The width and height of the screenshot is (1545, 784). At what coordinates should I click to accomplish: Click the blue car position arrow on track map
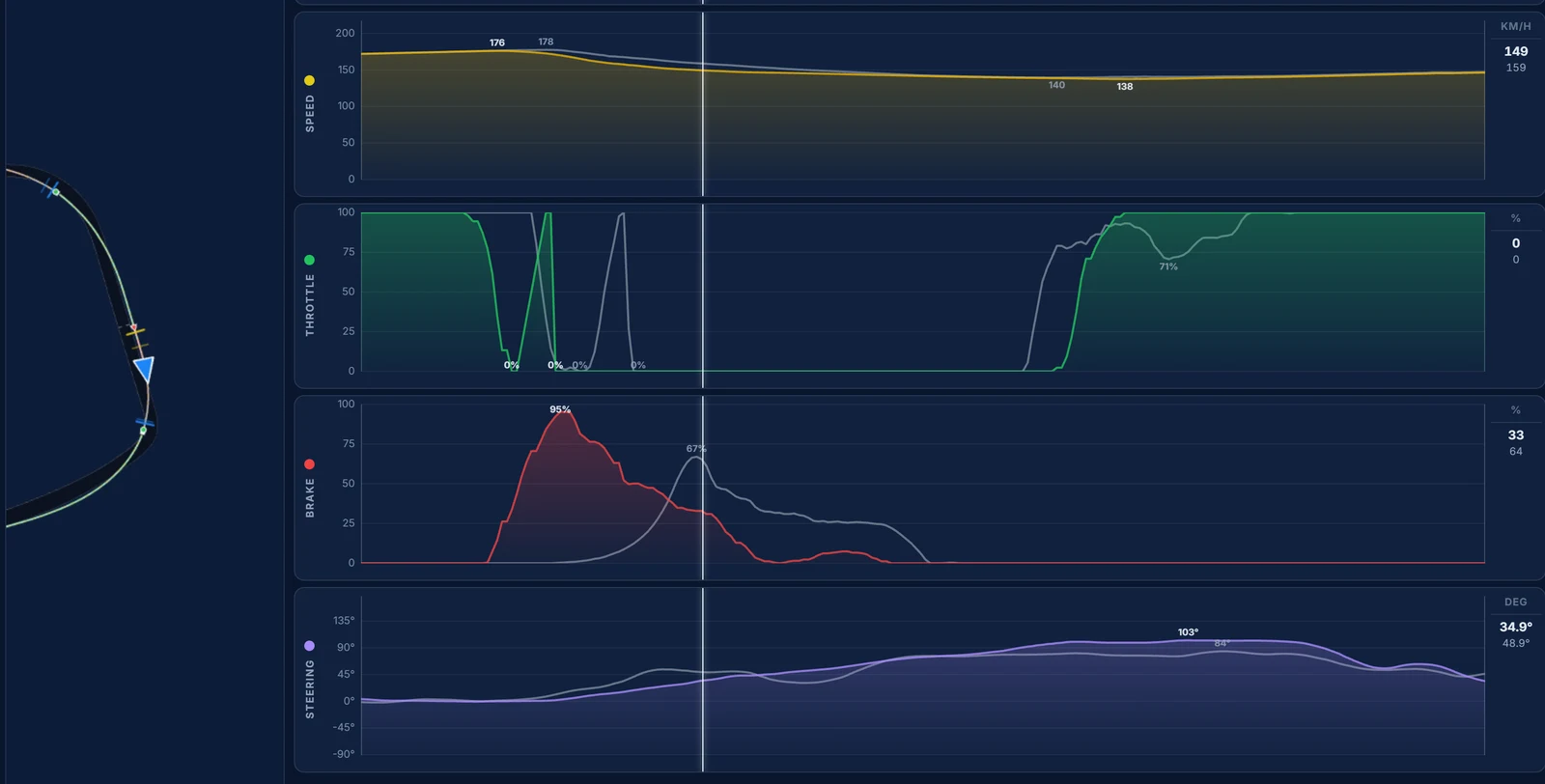(145, 369)
